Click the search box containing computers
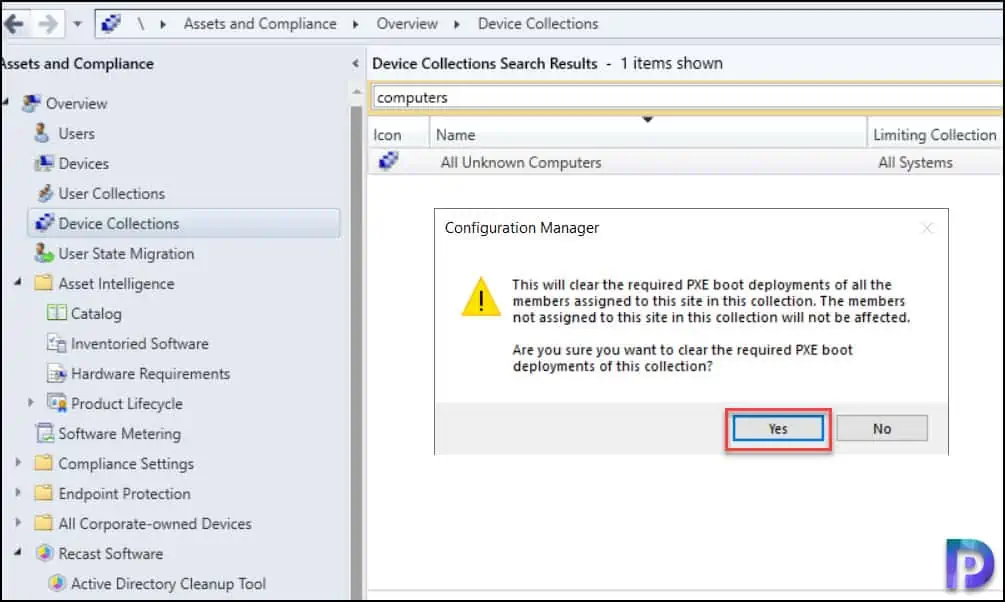The image size is (1005, 602). (x=688, y=97)
